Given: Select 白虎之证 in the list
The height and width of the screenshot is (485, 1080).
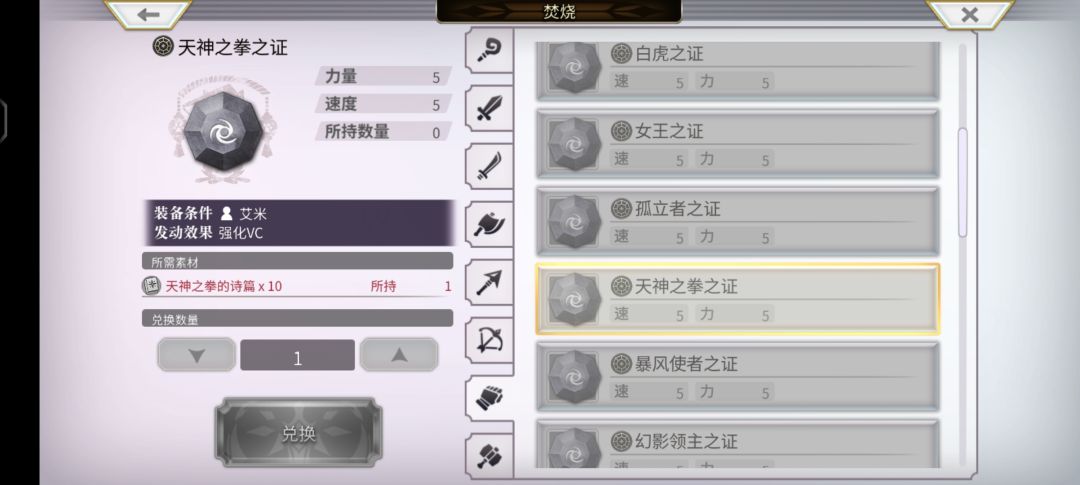Looking at the screenshot, I should [x=738, y=70].
